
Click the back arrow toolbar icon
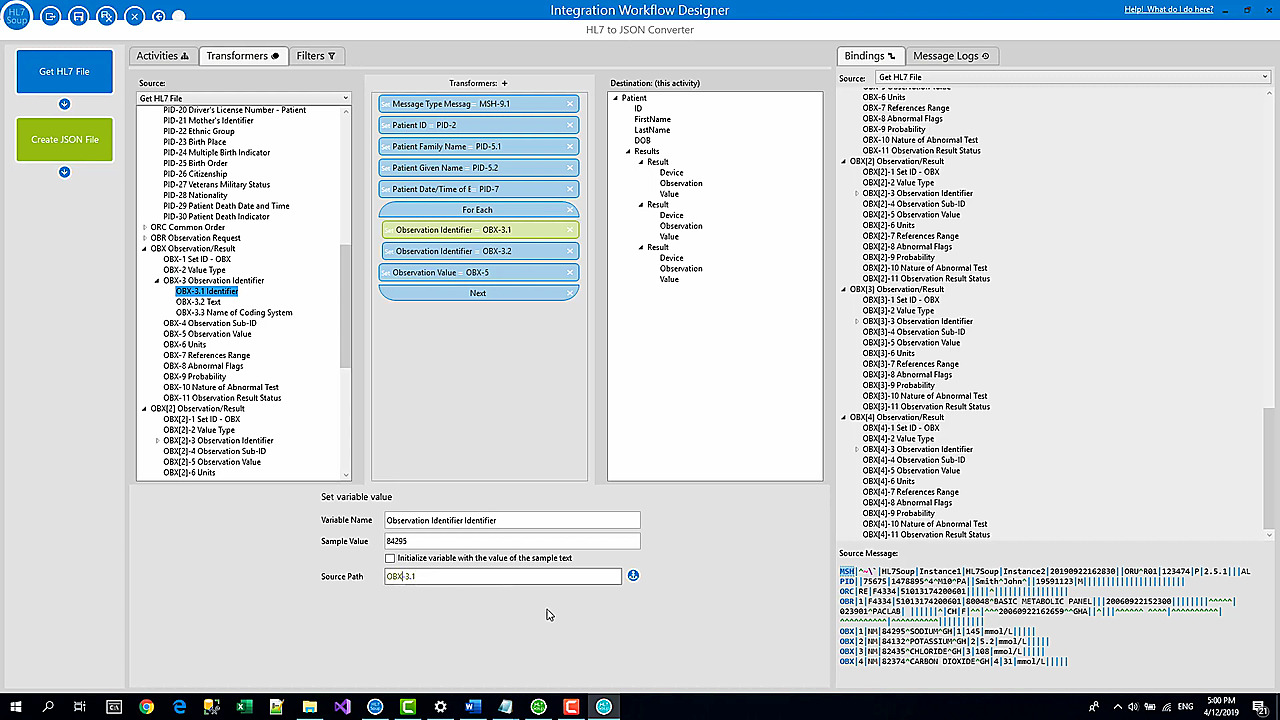tap(158, 16)
